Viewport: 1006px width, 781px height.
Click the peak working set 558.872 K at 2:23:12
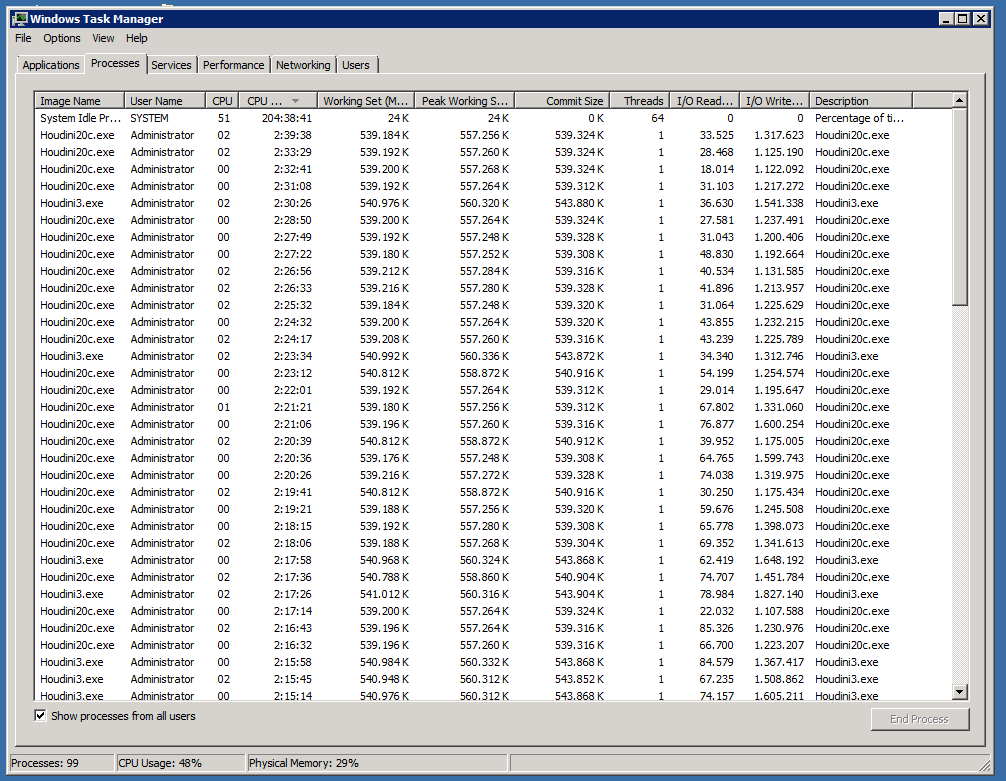coord(484,373)
